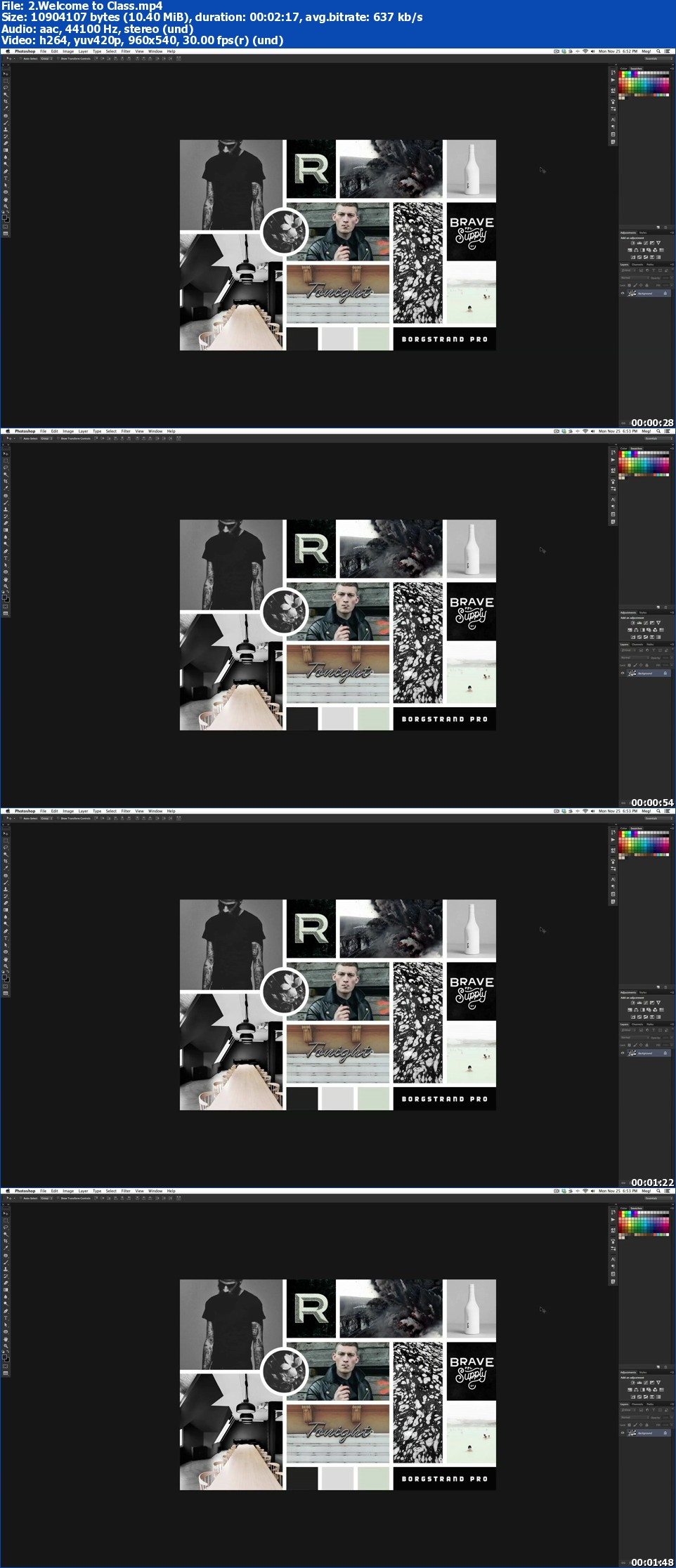Toggle Lock all button in the 00:01:22 frame
The image size is (676, 1568).
646,1045
